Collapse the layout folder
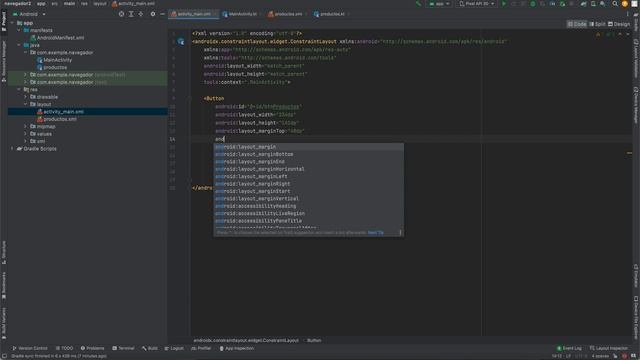Viewport: 640px width, 360px height. pyautogui.click(x=25, y=104)
